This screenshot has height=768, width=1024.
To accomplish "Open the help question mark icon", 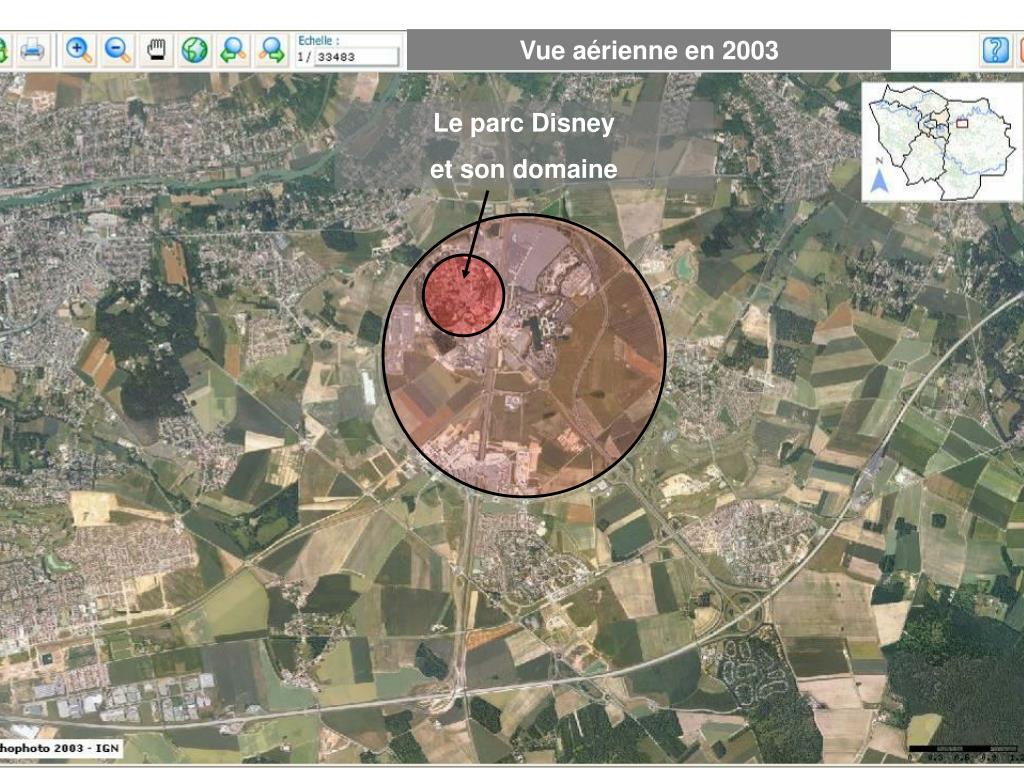I will pos(996,50).
